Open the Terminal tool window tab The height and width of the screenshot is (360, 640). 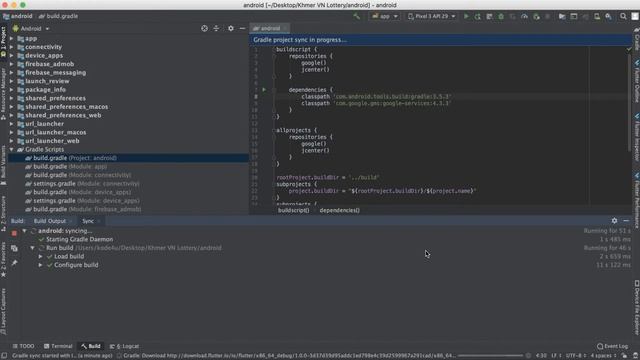click(58, 346)
